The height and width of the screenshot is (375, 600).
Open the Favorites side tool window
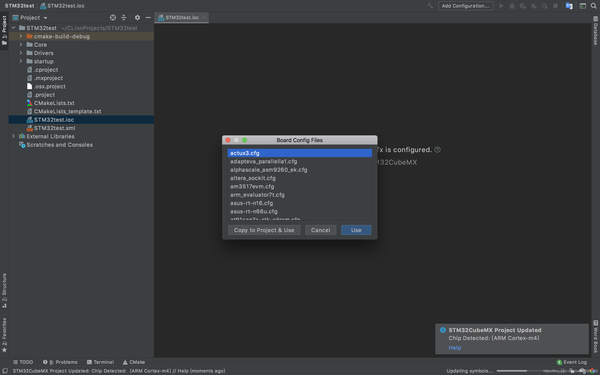[x=4, y=335]
